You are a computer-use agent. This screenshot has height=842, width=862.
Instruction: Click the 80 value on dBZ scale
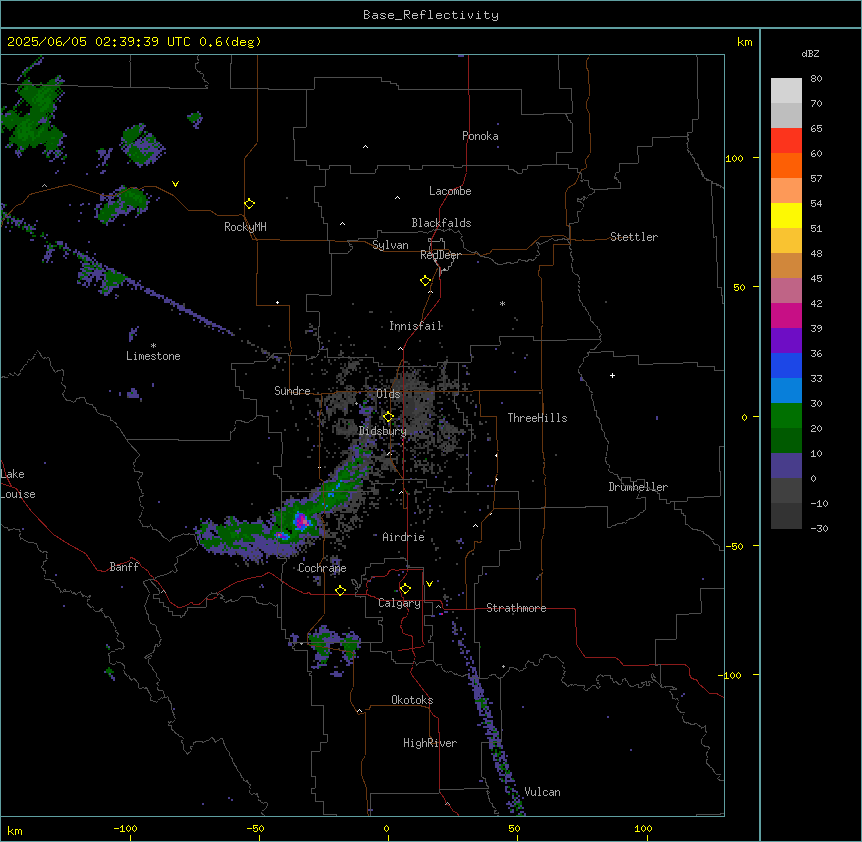pos(816,79)
